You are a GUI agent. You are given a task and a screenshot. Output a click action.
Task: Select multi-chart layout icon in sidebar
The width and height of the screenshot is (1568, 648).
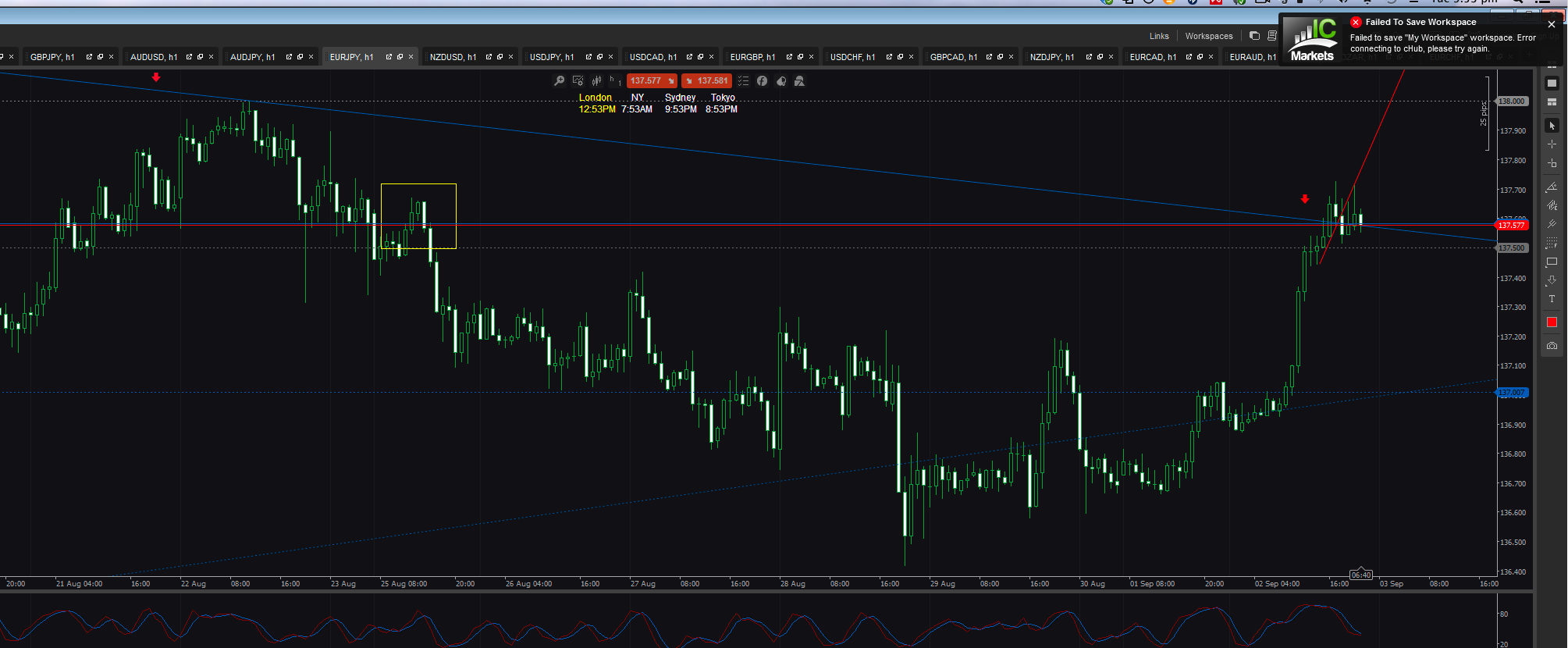click(x=1552, y=102)
